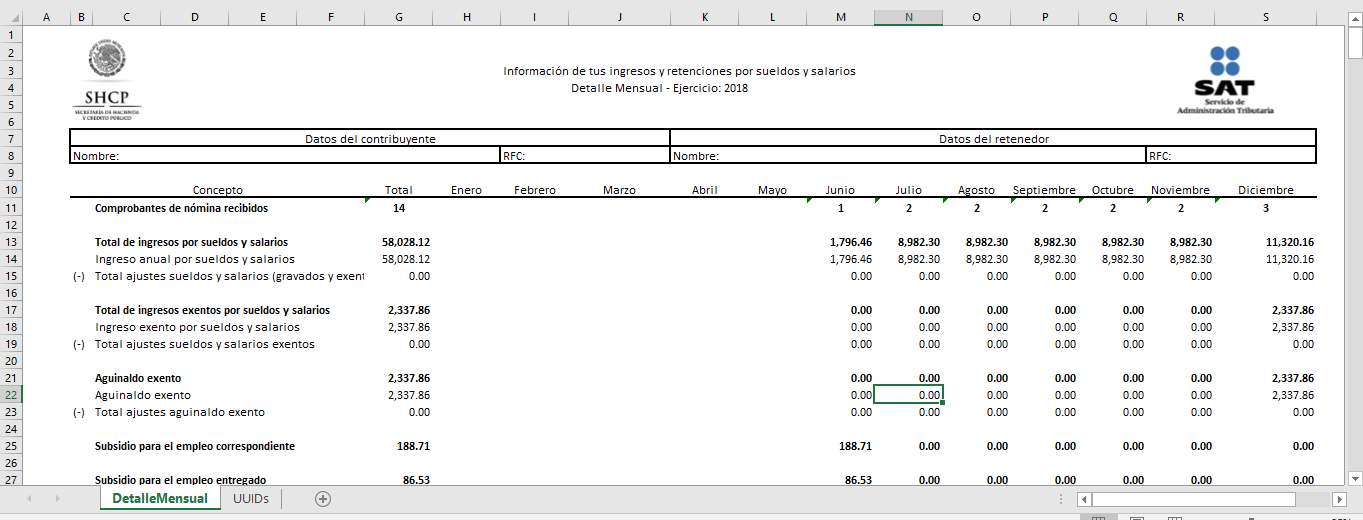Select row header 8
Image resolution: width=1363 pixels, height=520 pixels.
pyautogui.click(x=10, y=156)
